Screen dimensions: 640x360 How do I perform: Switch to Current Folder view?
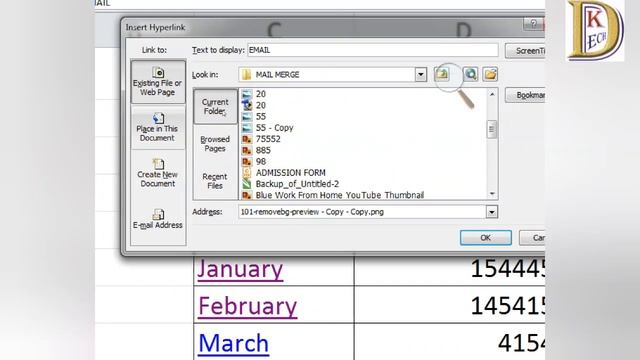[215, 107]
